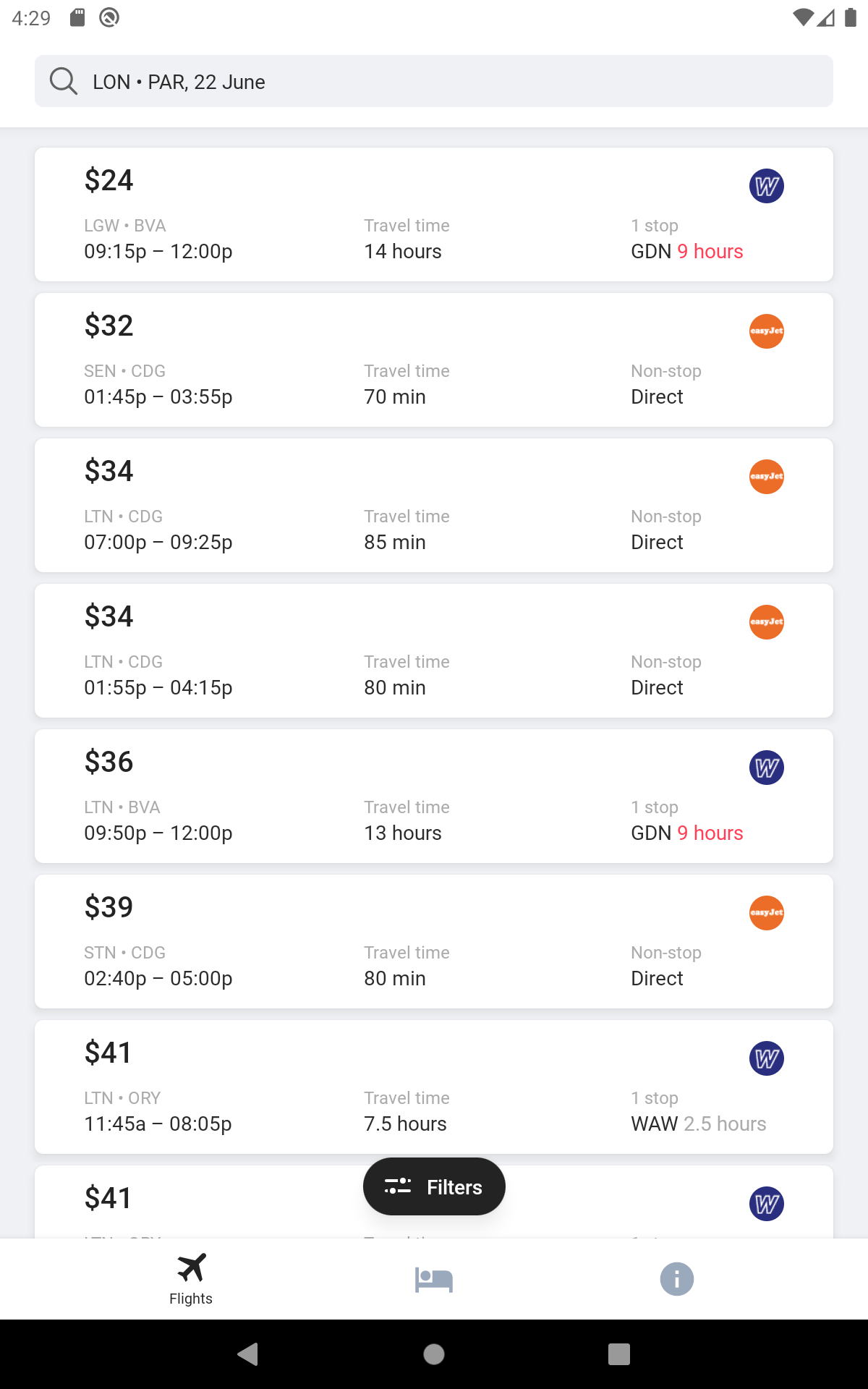Tap the Android home circle button
Screen dimensions: 868x1389
pos(434,1354)
